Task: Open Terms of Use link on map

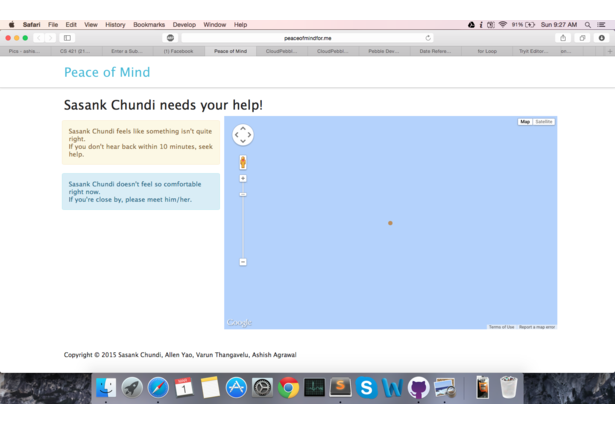Action: coord(501,327)
